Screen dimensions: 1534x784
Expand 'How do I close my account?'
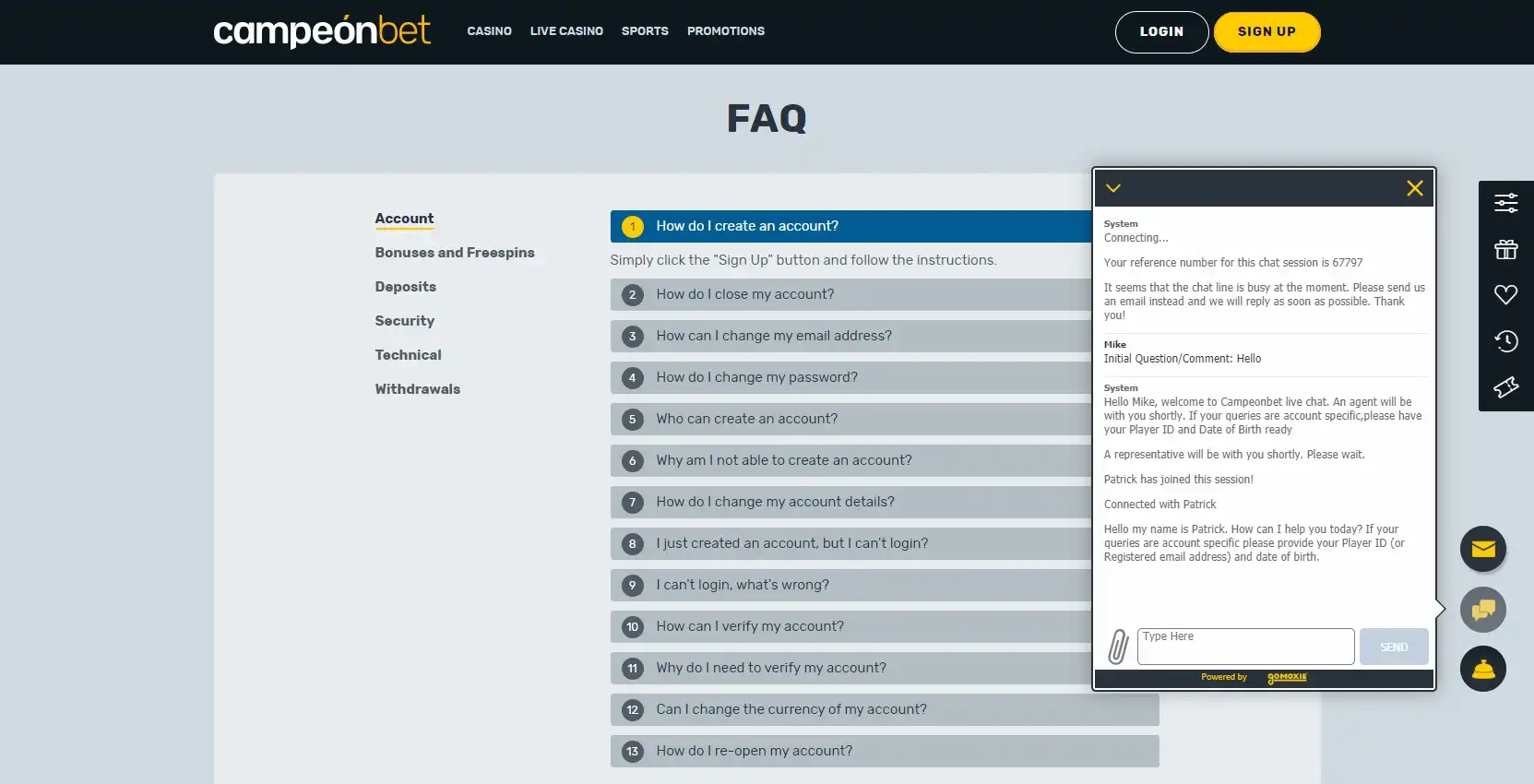point(850,294)
